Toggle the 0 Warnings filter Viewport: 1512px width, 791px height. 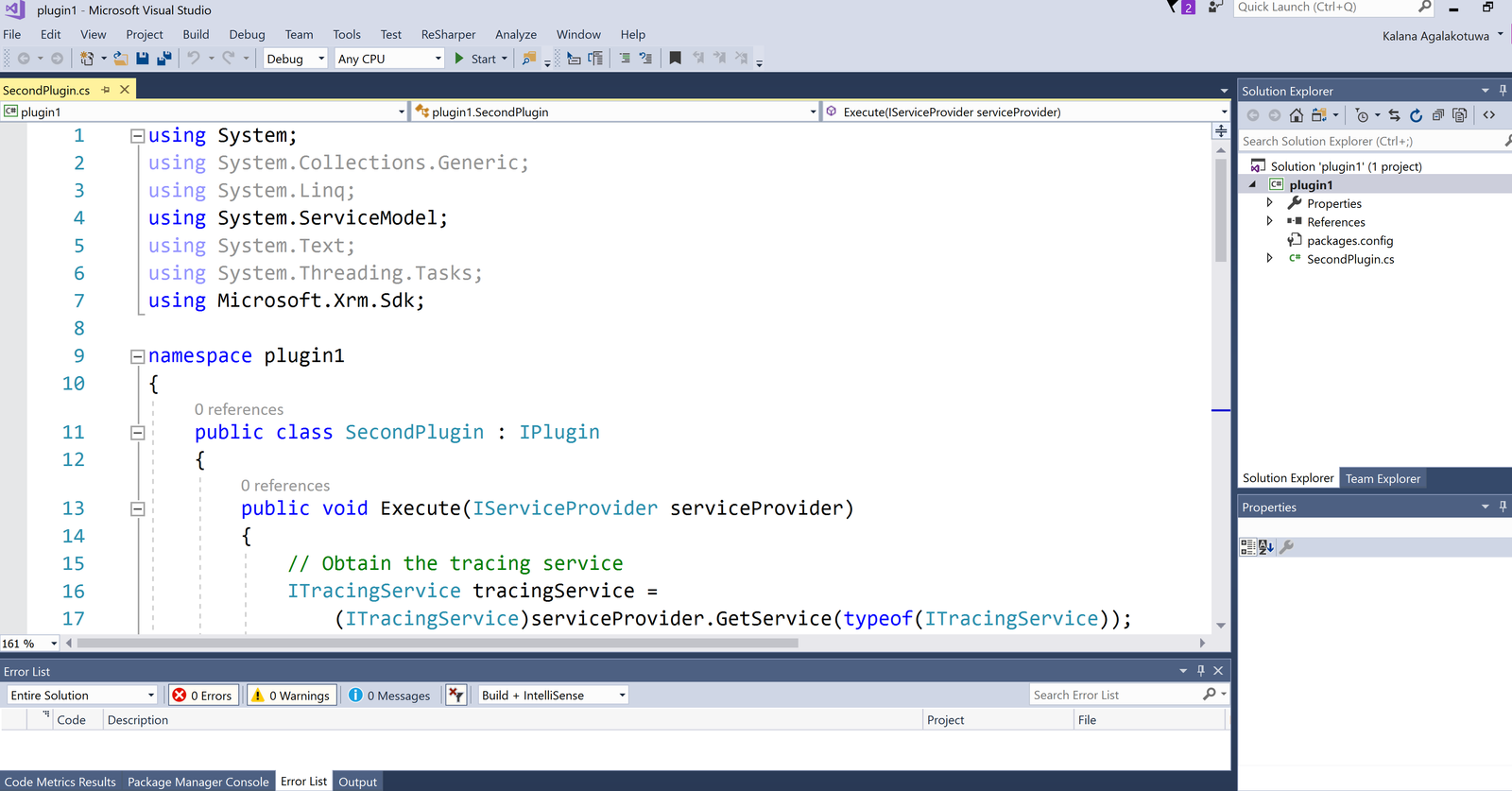291,696
